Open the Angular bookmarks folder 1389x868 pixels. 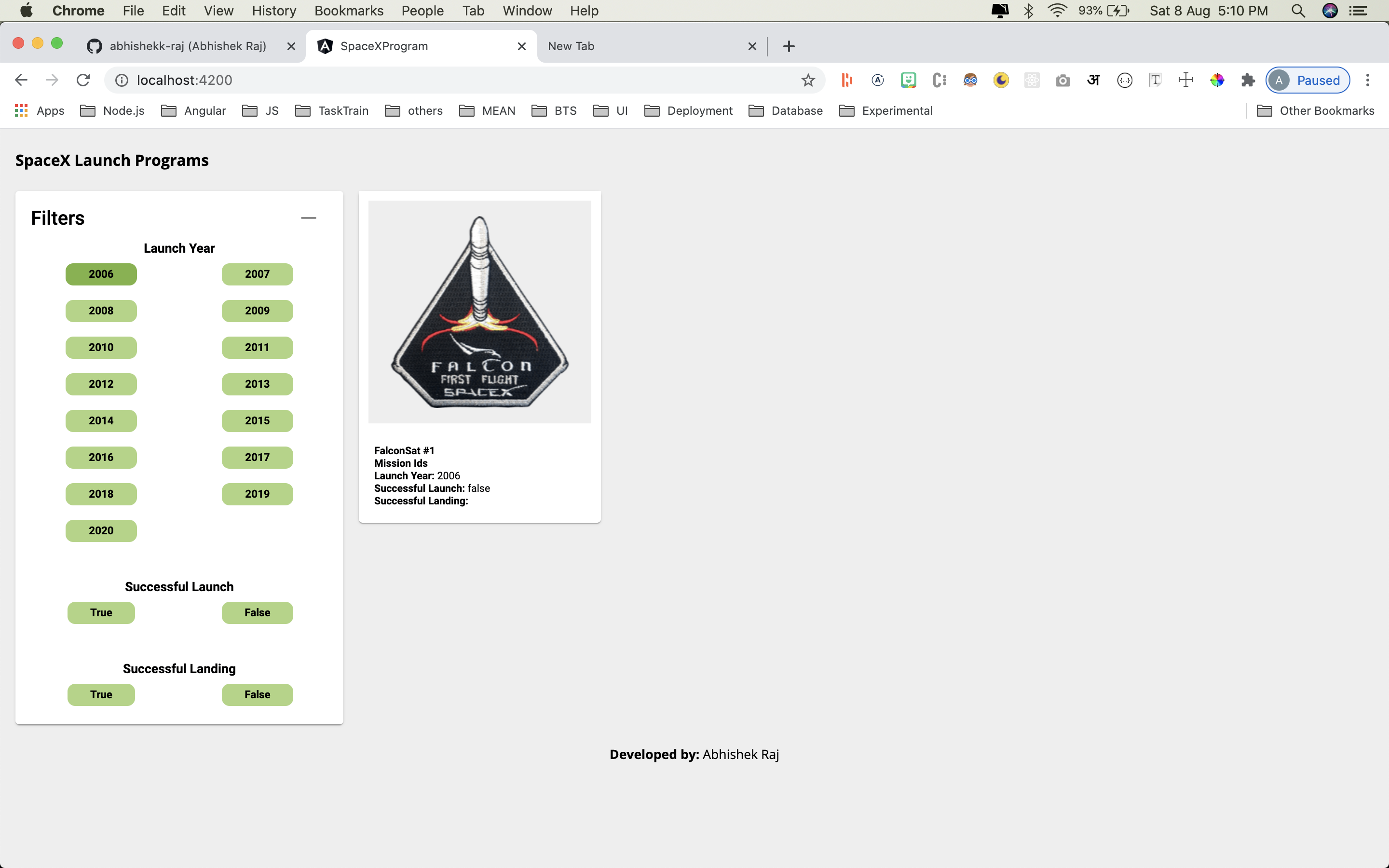click(x=193, y=111)
